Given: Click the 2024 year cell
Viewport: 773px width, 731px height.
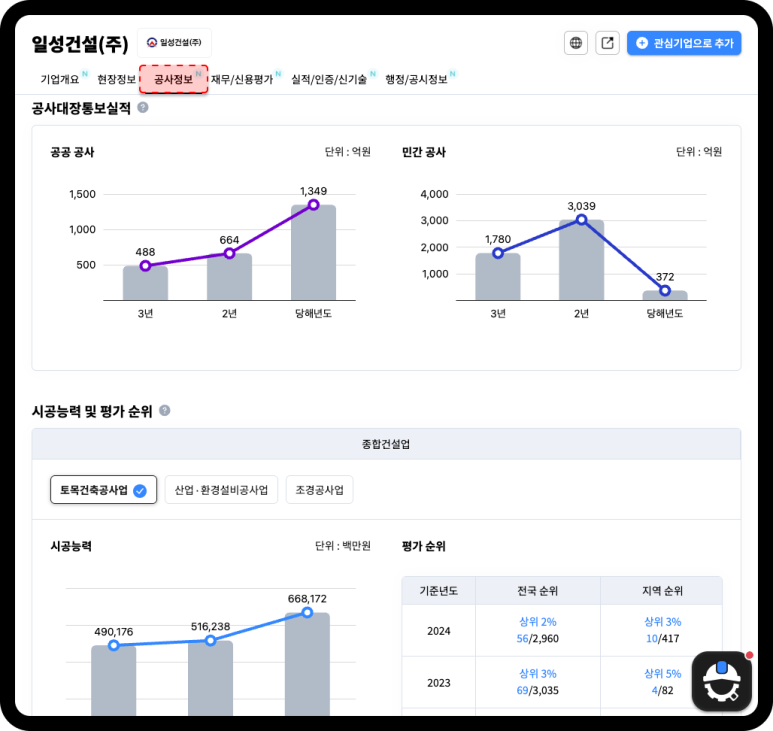Looking at the screenshot, I should (x=438, y=631).
